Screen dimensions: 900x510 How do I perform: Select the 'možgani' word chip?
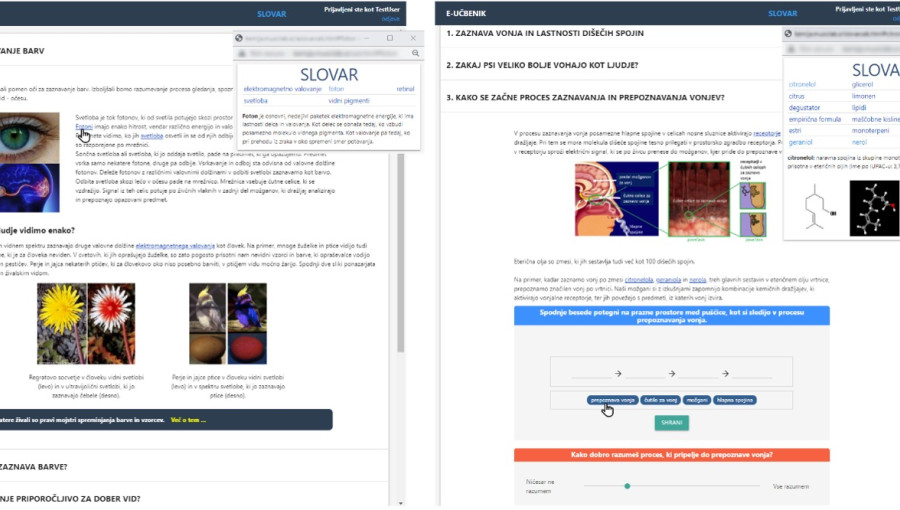[x=697, y=400]
